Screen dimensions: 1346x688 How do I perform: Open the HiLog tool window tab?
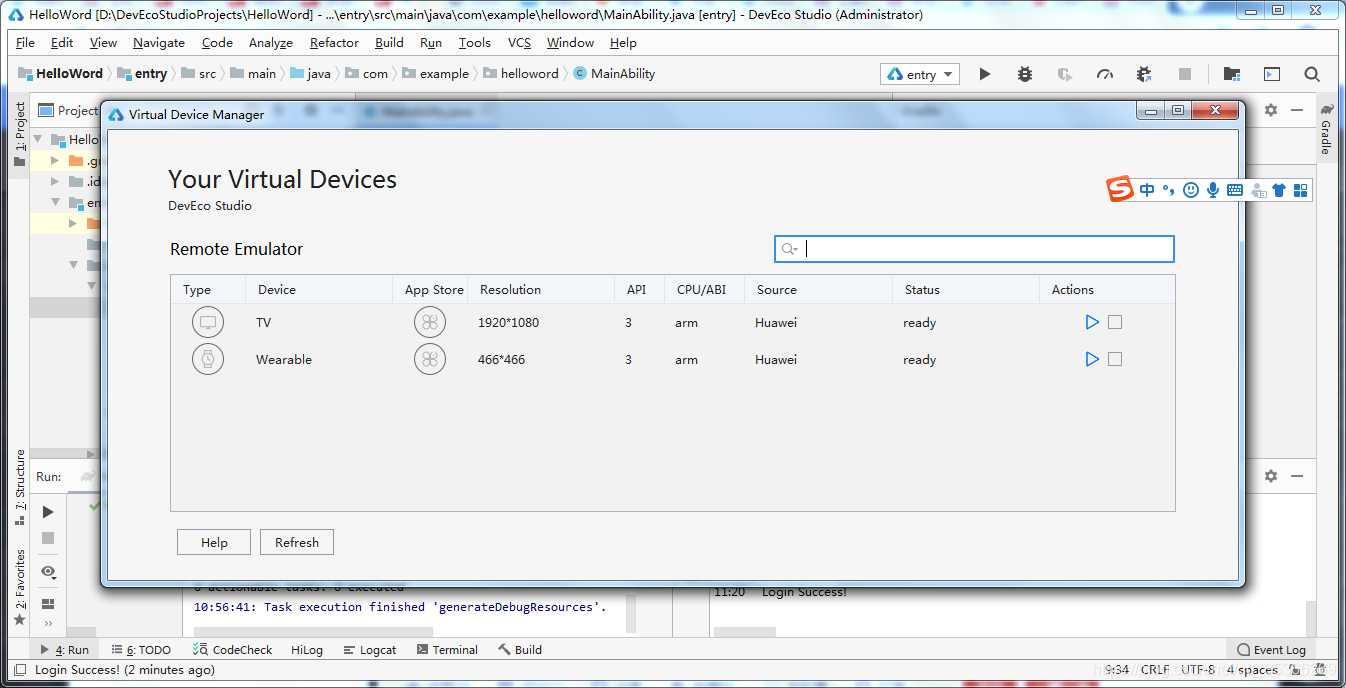coord(307,650)
